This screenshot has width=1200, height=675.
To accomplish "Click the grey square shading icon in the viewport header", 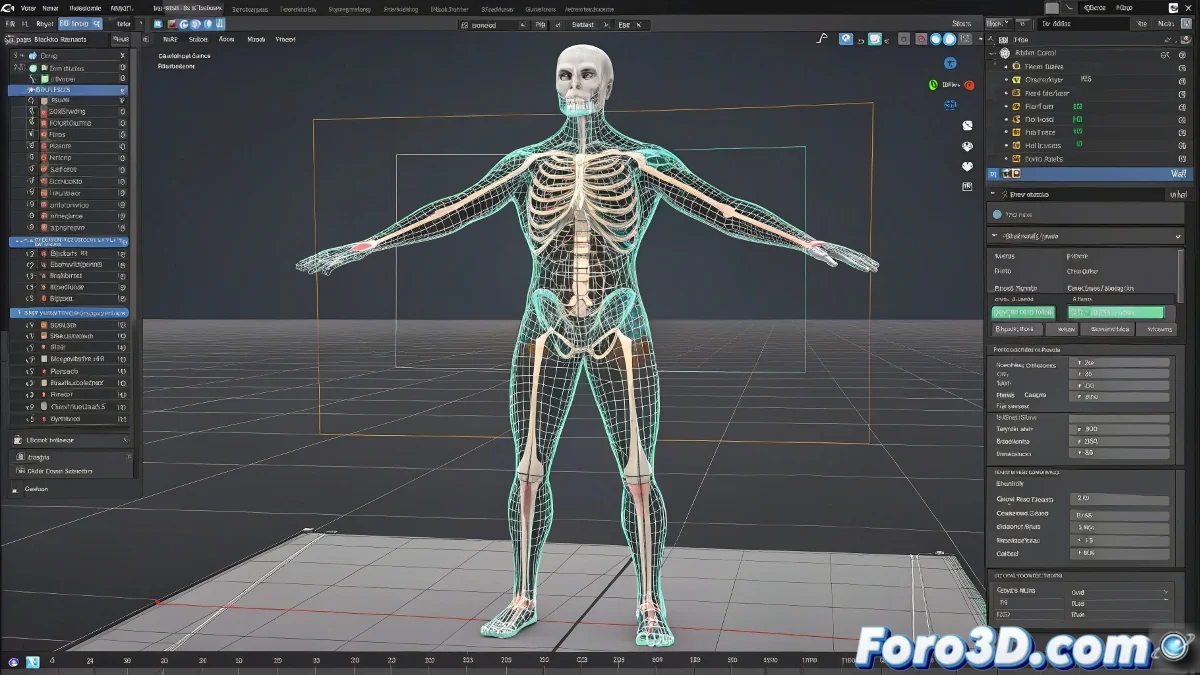I will [904, 39].
